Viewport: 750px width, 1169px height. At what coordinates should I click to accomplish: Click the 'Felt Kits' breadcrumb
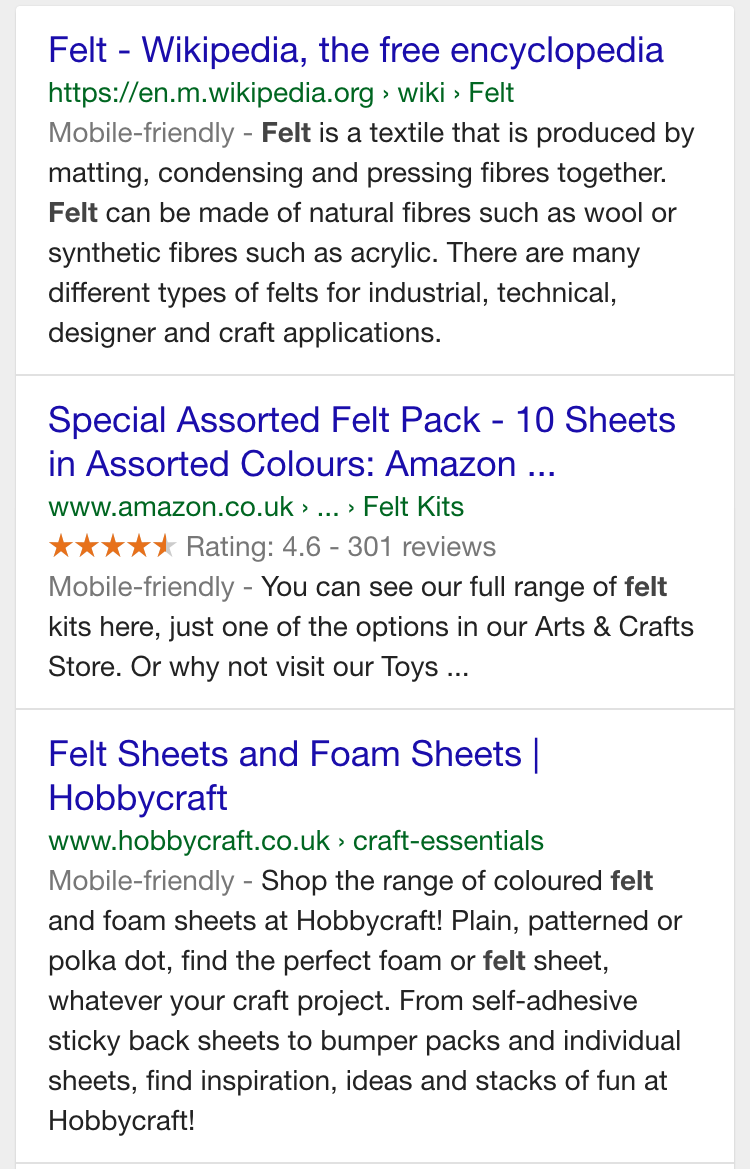413,506
